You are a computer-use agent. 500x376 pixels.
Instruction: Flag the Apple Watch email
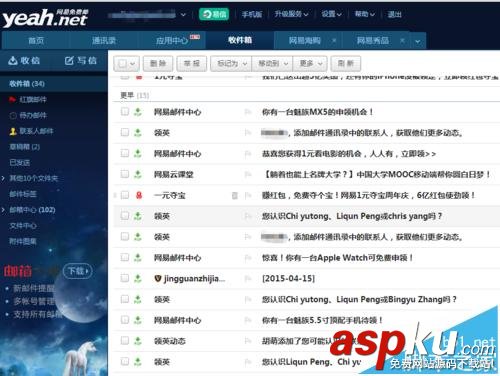[x=248, y=258]
